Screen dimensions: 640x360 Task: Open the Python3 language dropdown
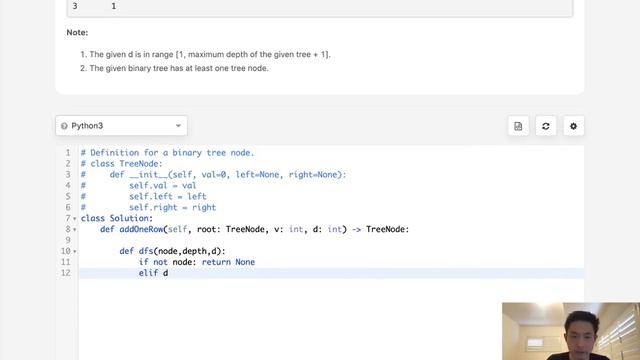click(x=121, y=126)
